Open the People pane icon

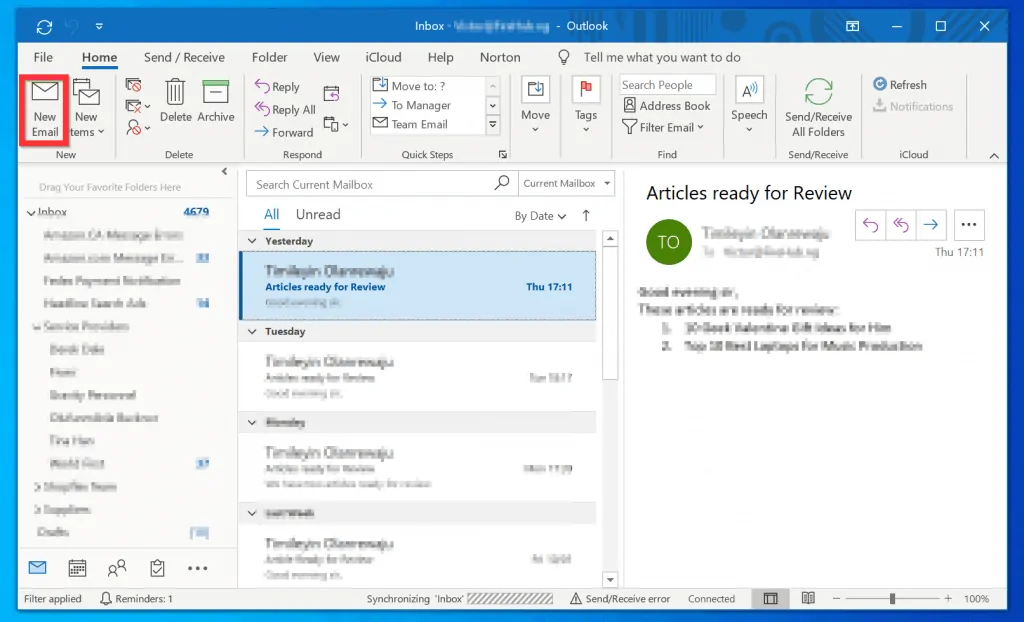pos(117,567)
